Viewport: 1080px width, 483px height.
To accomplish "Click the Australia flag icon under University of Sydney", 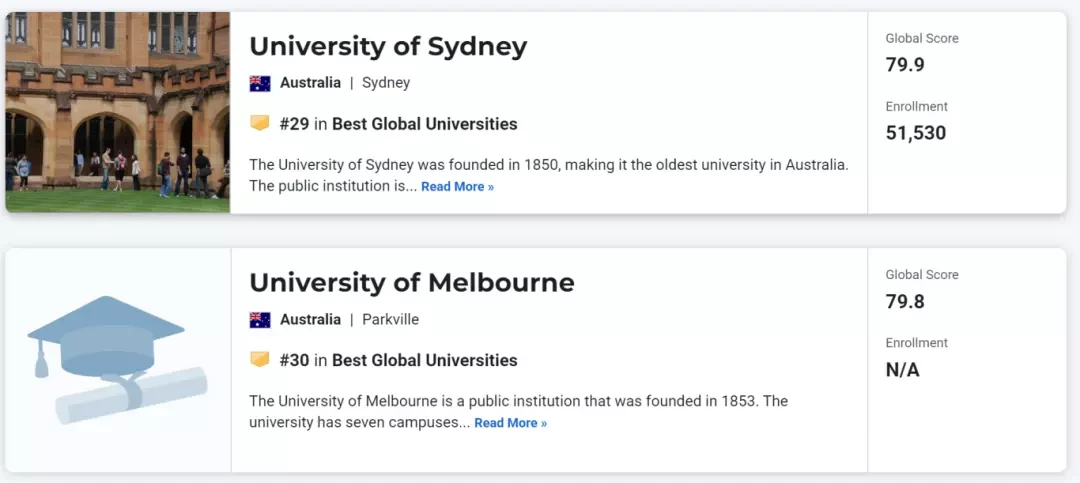I will pos(260,83).
